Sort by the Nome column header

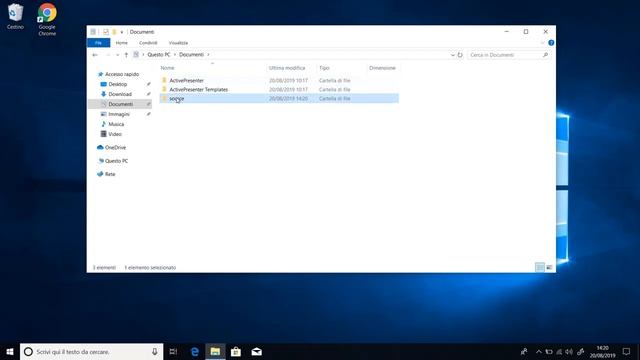[167, 68]
